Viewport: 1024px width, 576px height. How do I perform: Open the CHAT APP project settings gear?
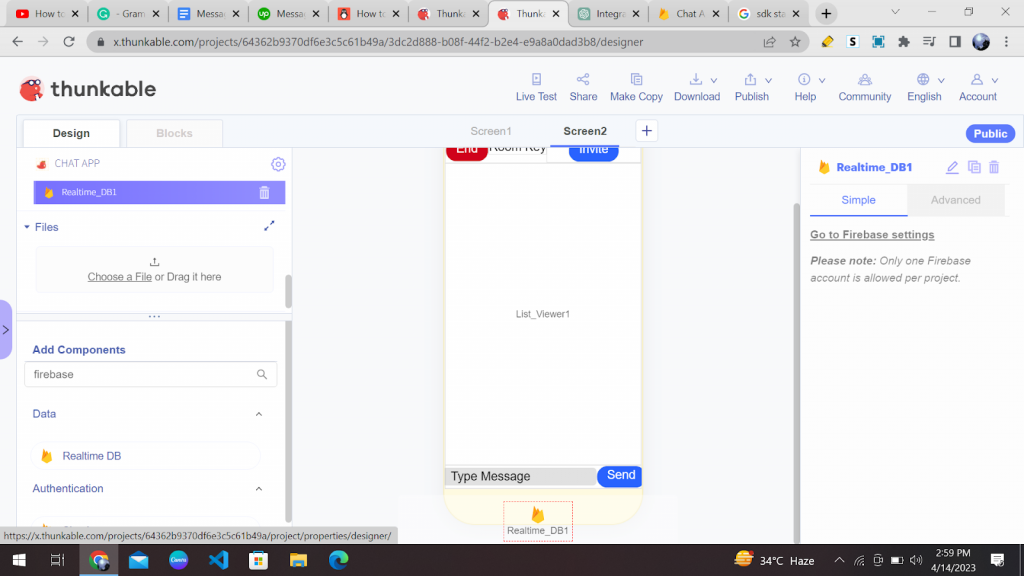point(278,164)
